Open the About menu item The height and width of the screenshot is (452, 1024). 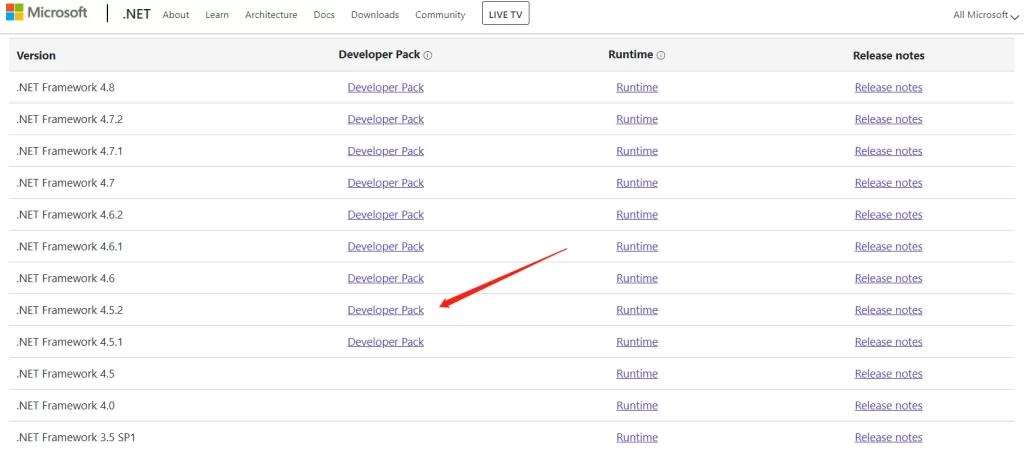click(176, 15)
